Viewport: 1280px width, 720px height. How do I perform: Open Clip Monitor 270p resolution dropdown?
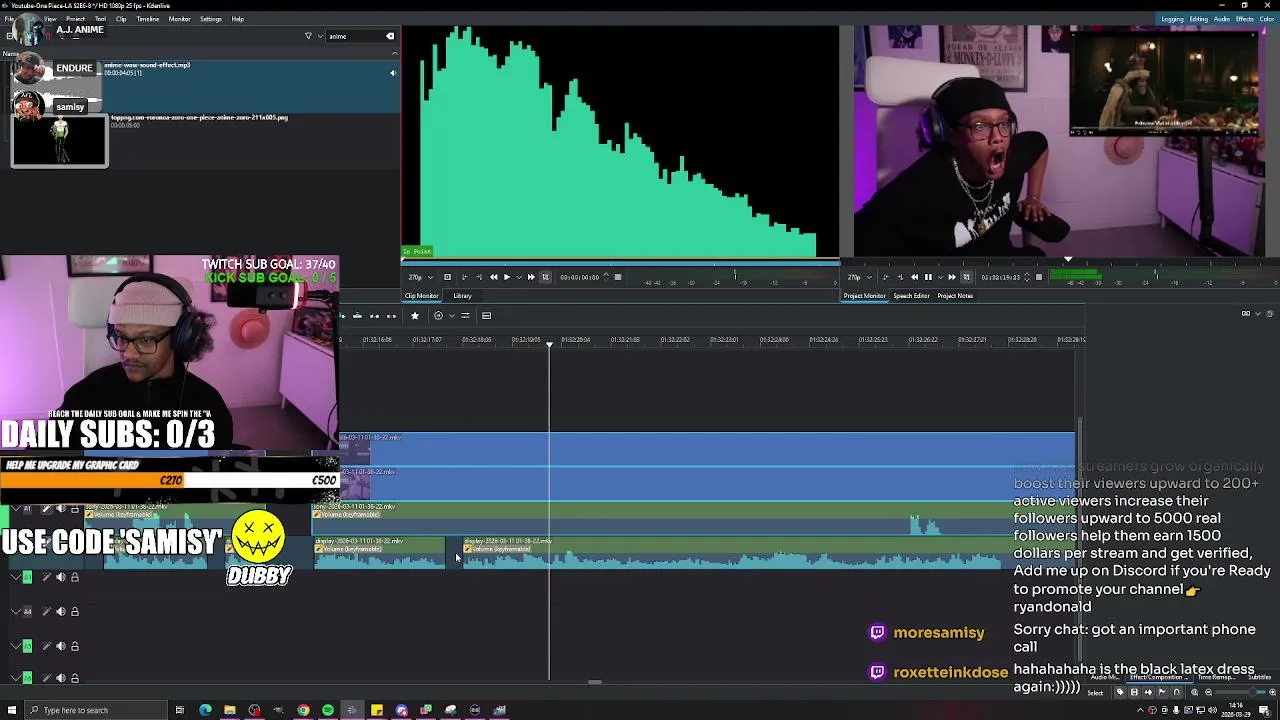pos(421,277)
